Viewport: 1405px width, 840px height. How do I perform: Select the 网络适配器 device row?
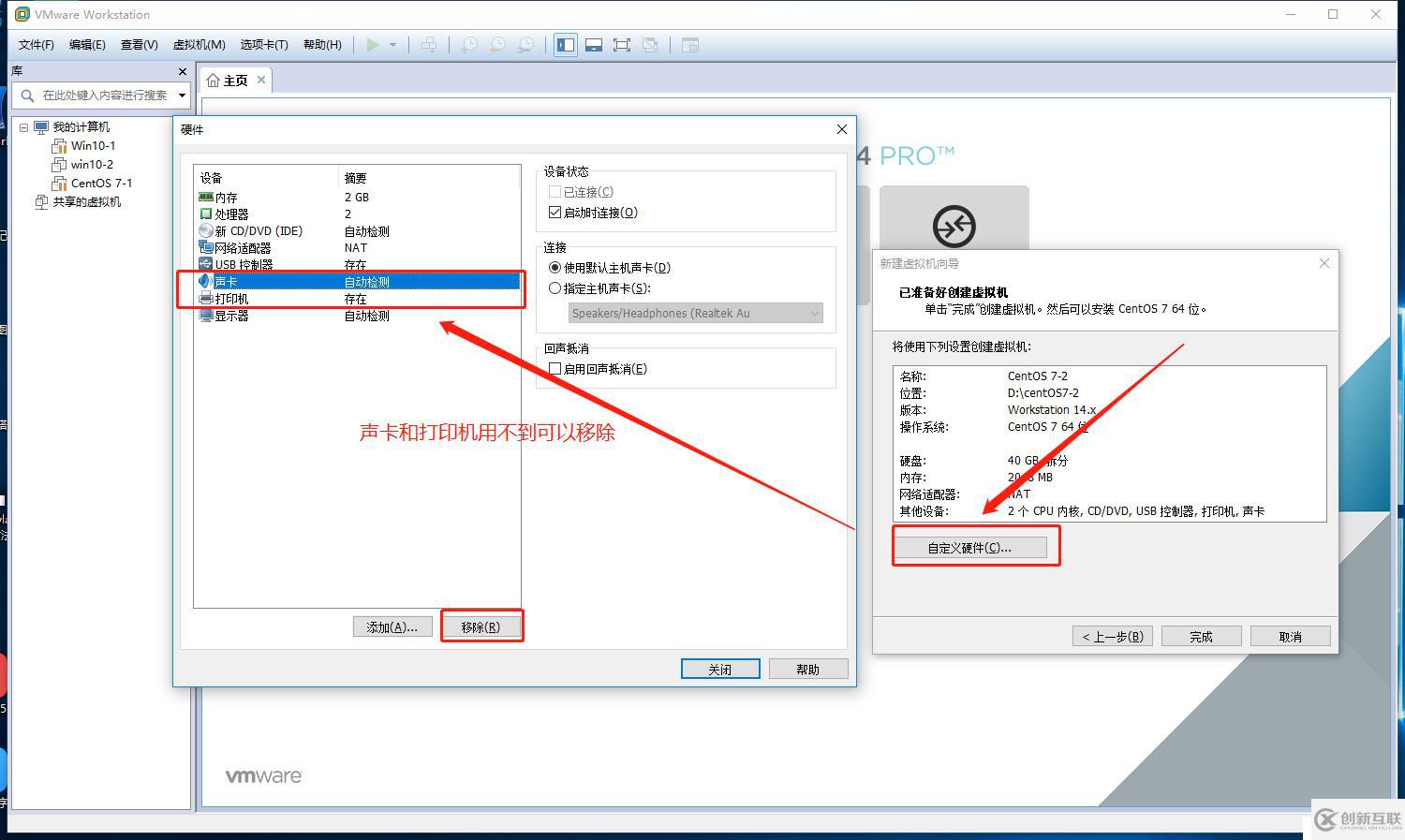click(357, 248)
